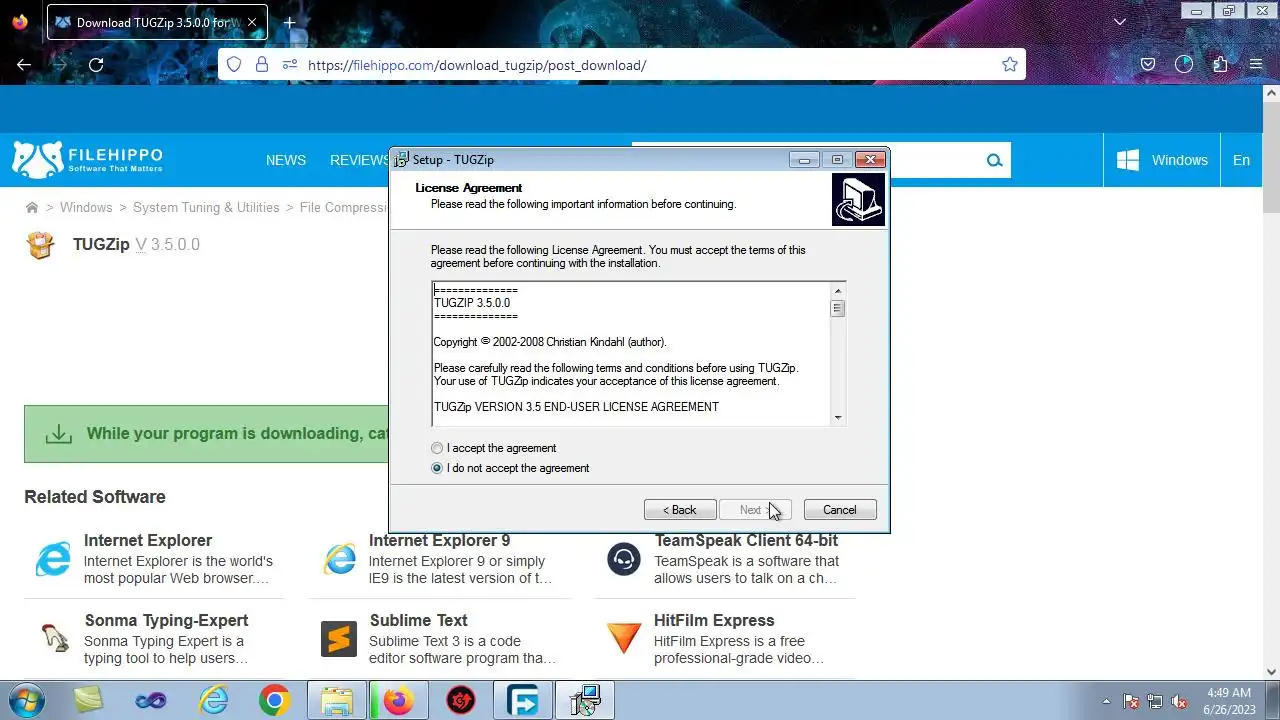Expand the list all tabs dropdown
The height and width of the screenshot is (720, 1280).
(1120, 22)
